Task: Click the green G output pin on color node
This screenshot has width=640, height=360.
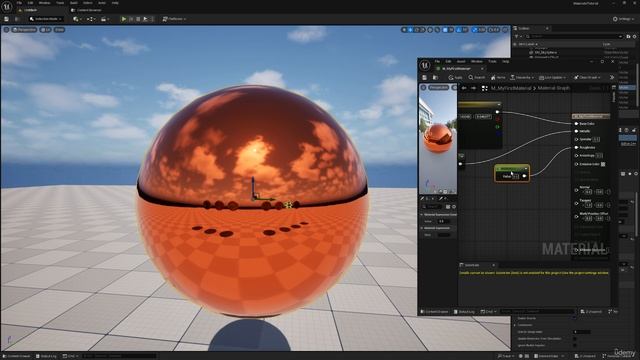Action: pos(498,127)
